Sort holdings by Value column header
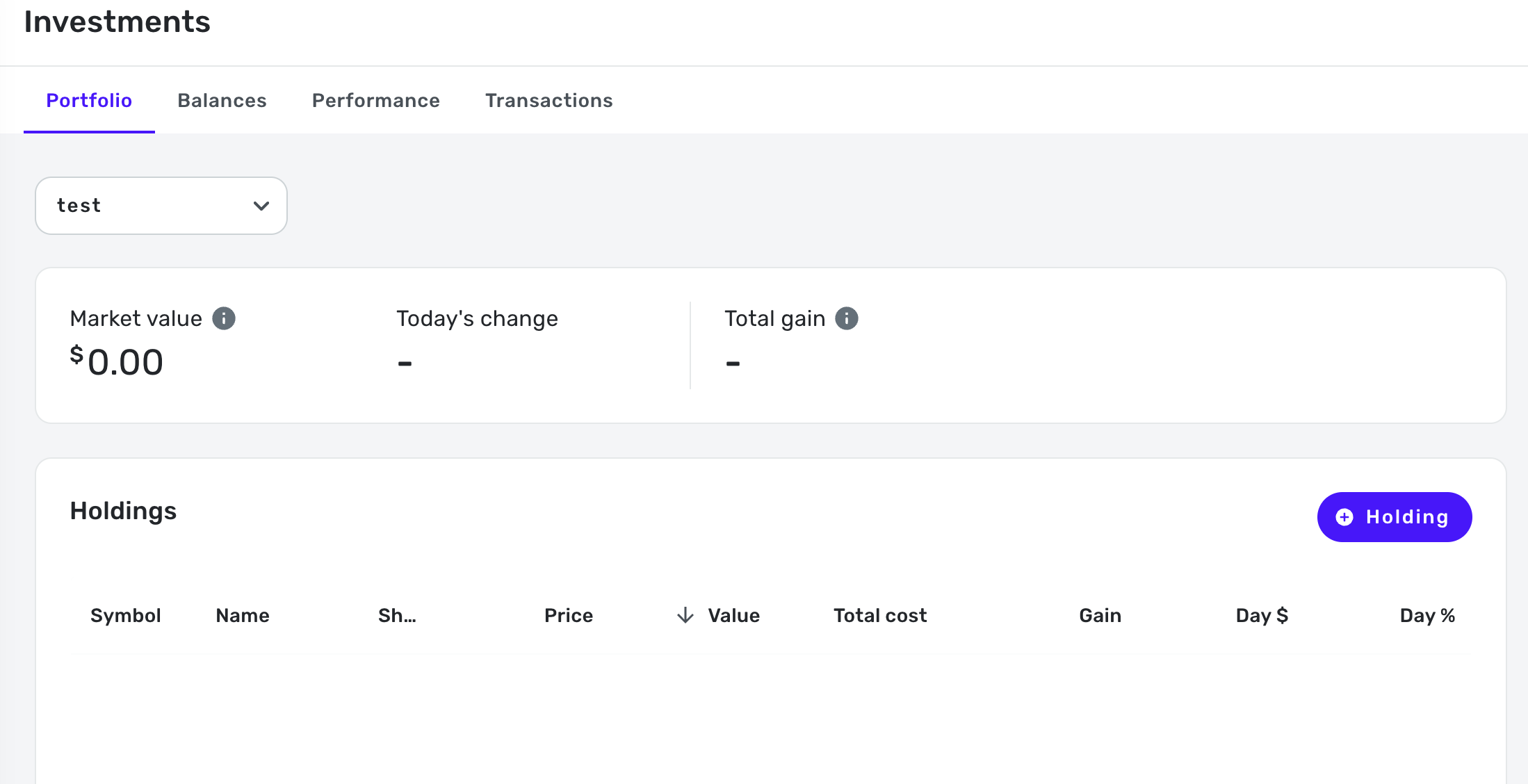The width and height of the screenshot is (1528, 784). pos(733,615)
